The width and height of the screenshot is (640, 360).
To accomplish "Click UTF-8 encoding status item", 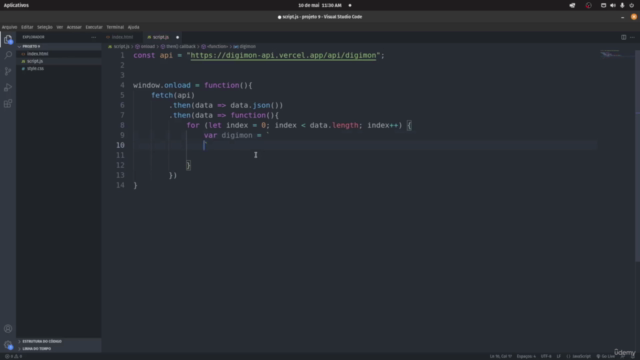I will coord(546,356).
